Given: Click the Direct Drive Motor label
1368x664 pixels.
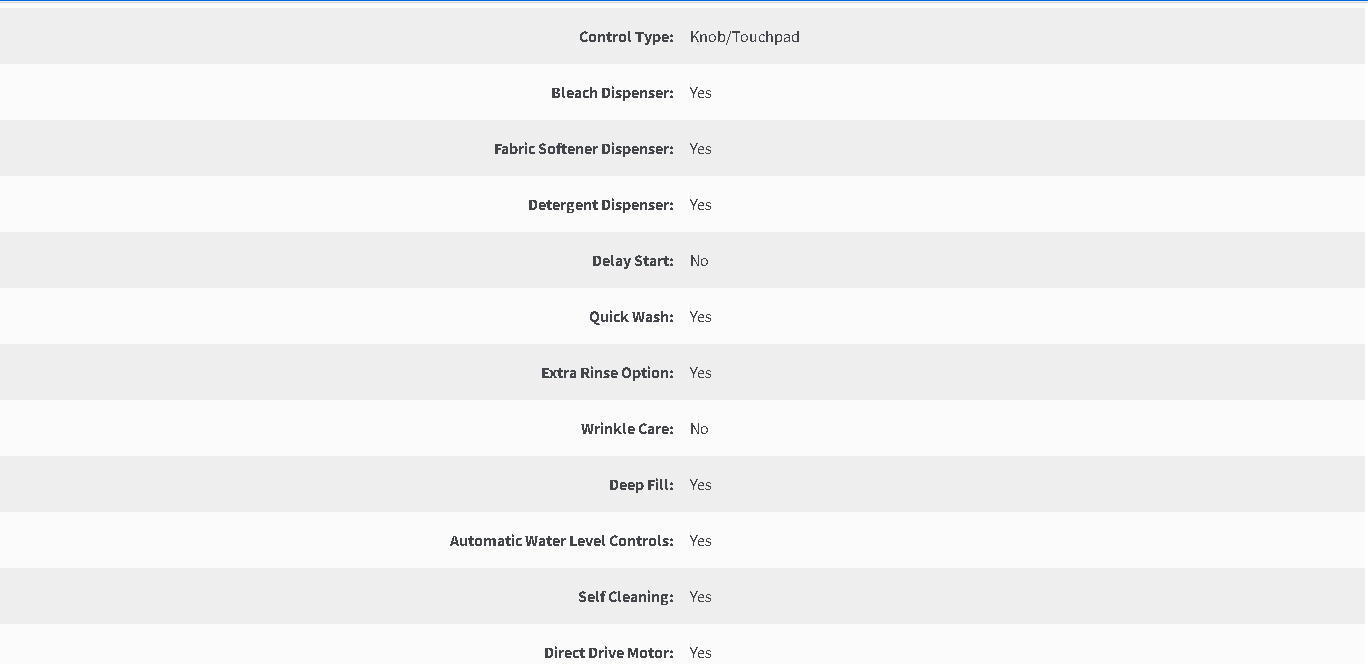Looking at the screenshot, I should 609,653.
